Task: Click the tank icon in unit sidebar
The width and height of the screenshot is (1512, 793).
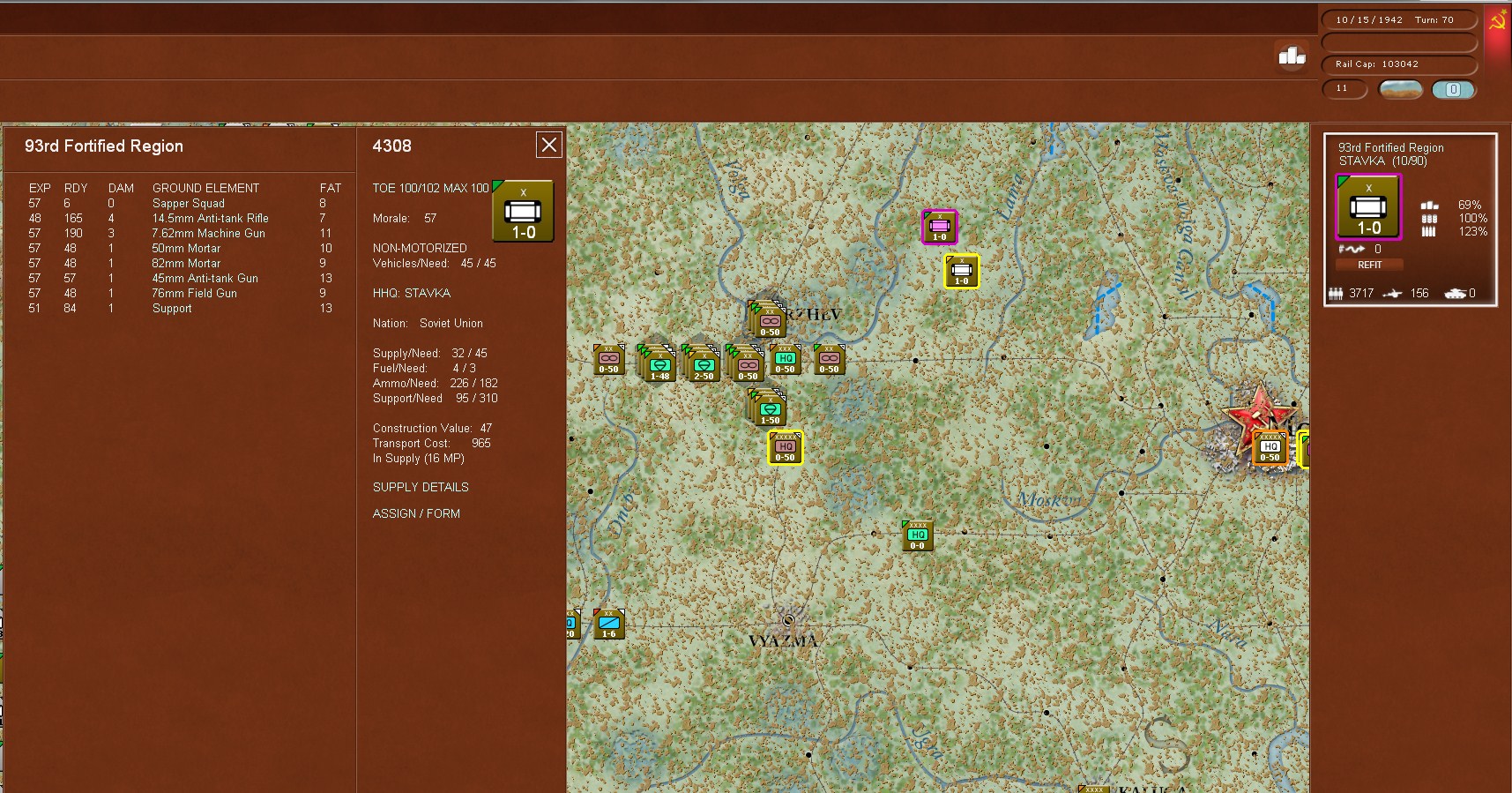Action: (1455, 294)
